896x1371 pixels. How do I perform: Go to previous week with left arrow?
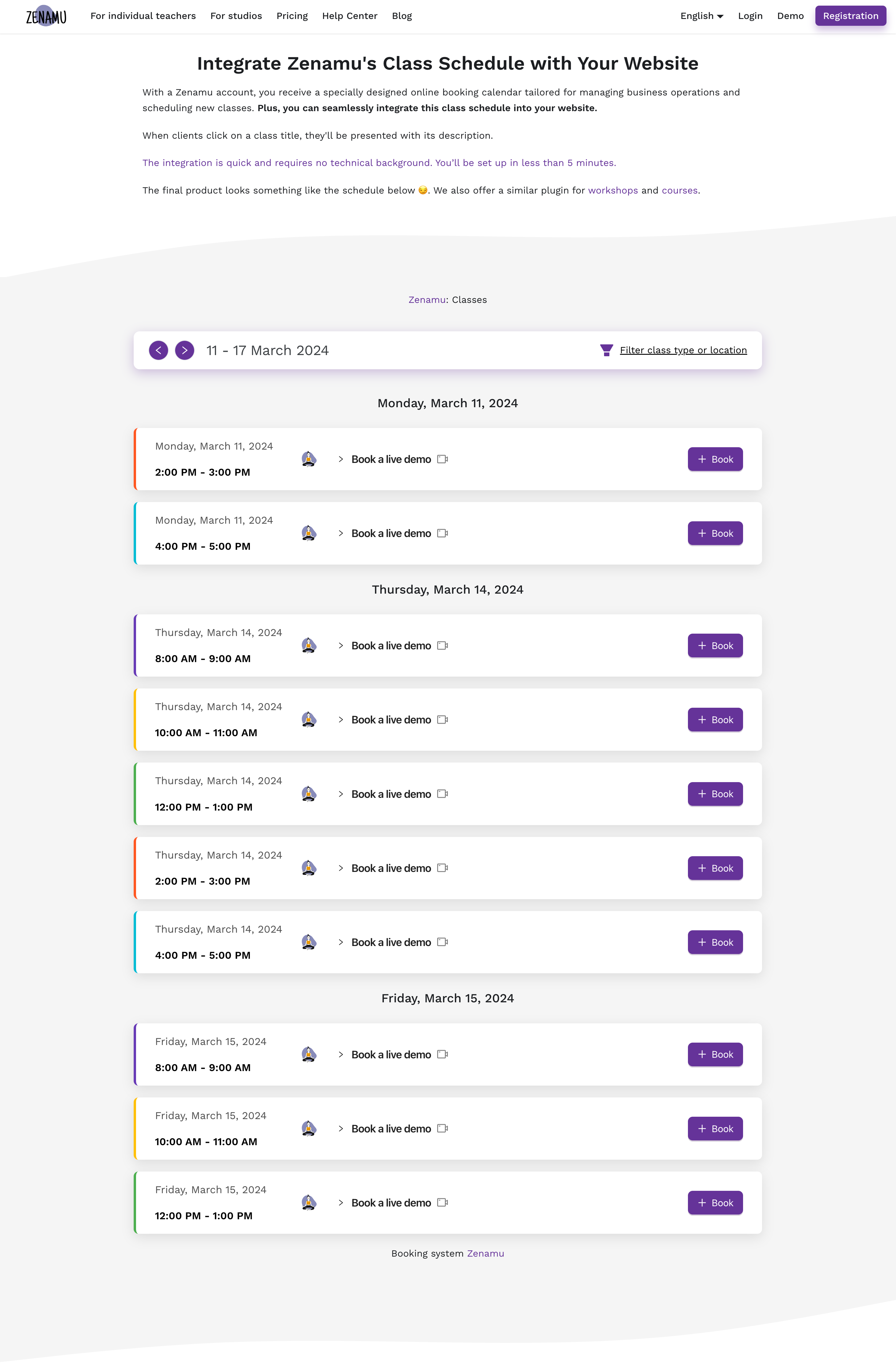(x=159, y=350)
